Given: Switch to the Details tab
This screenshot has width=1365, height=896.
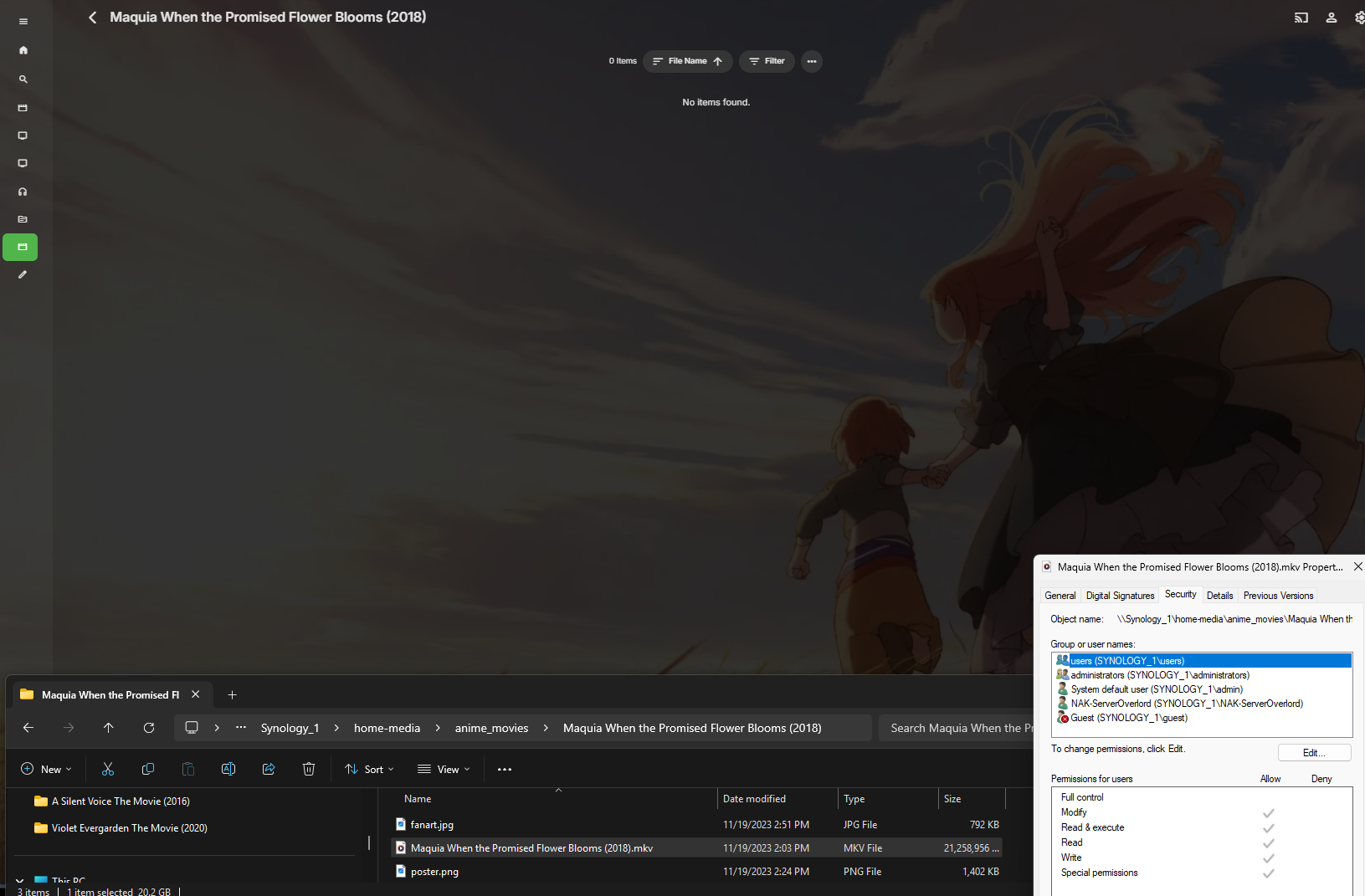Looking at the screenshot, I should tap(1219, 596).
